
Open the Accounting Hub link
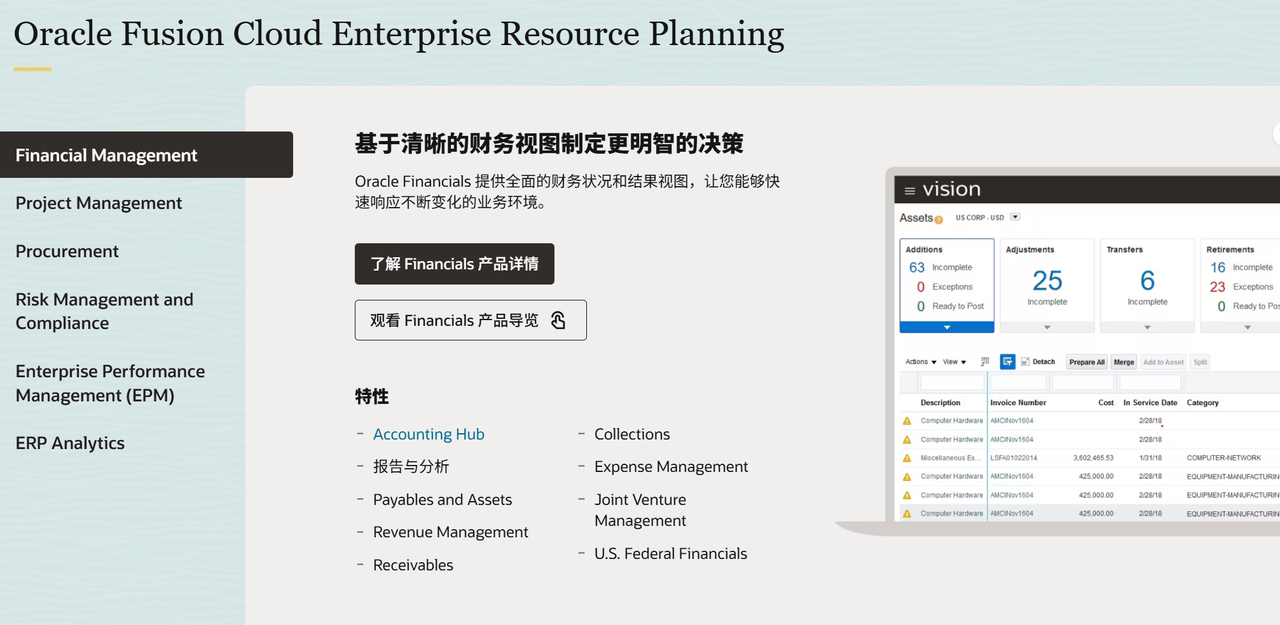click(x=428, y=434)
